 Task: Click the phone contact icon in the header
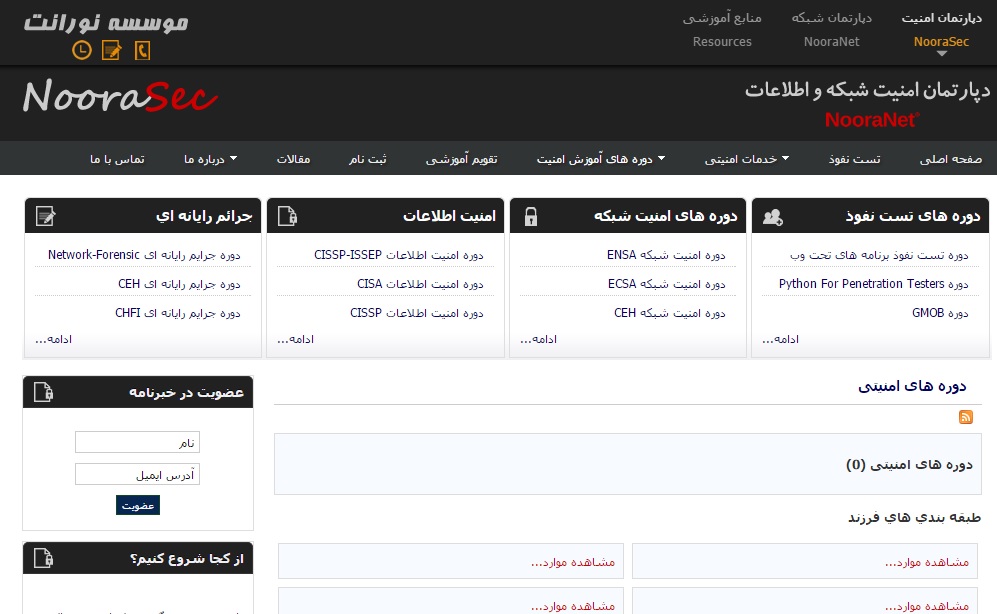[142, 50]
